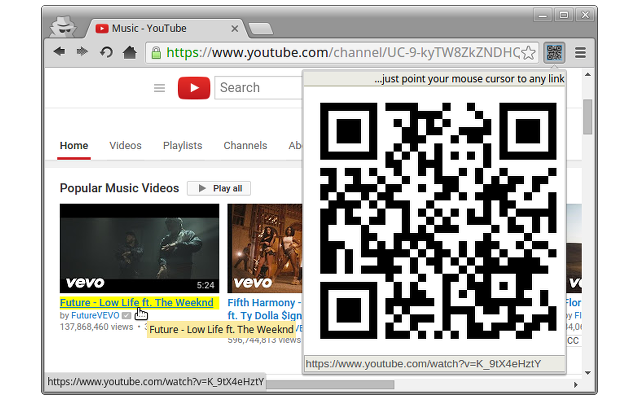
Task: Maximize the browser window
Action: [564, 16]
